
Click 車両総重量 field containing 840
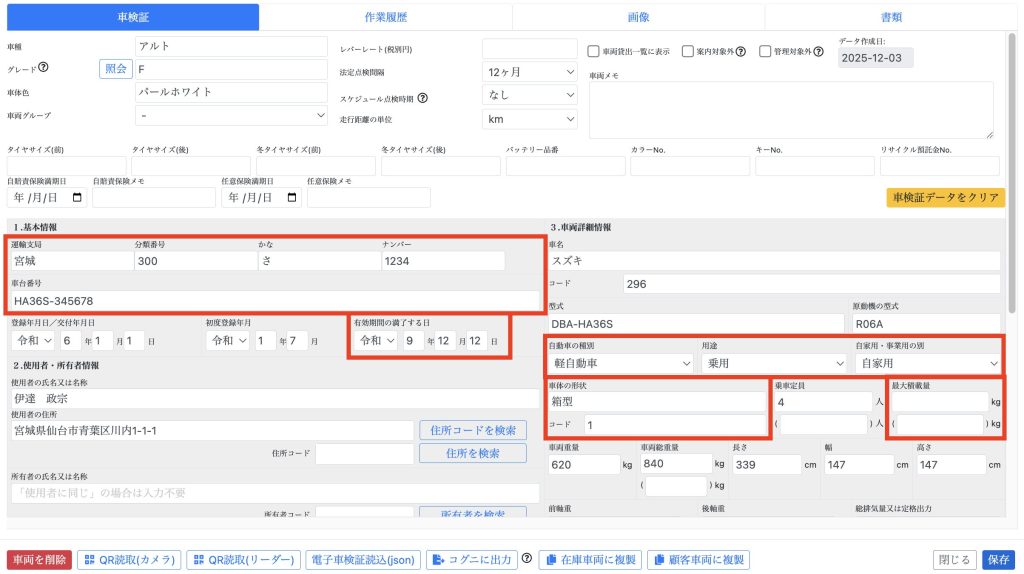[x=676, y=464]
